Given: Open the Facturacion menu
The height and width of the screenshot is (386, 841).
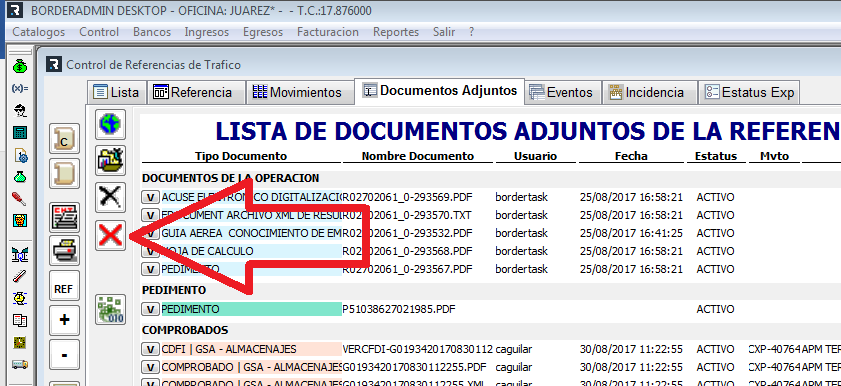Looking at the screenshot, I should pos(328,32).
